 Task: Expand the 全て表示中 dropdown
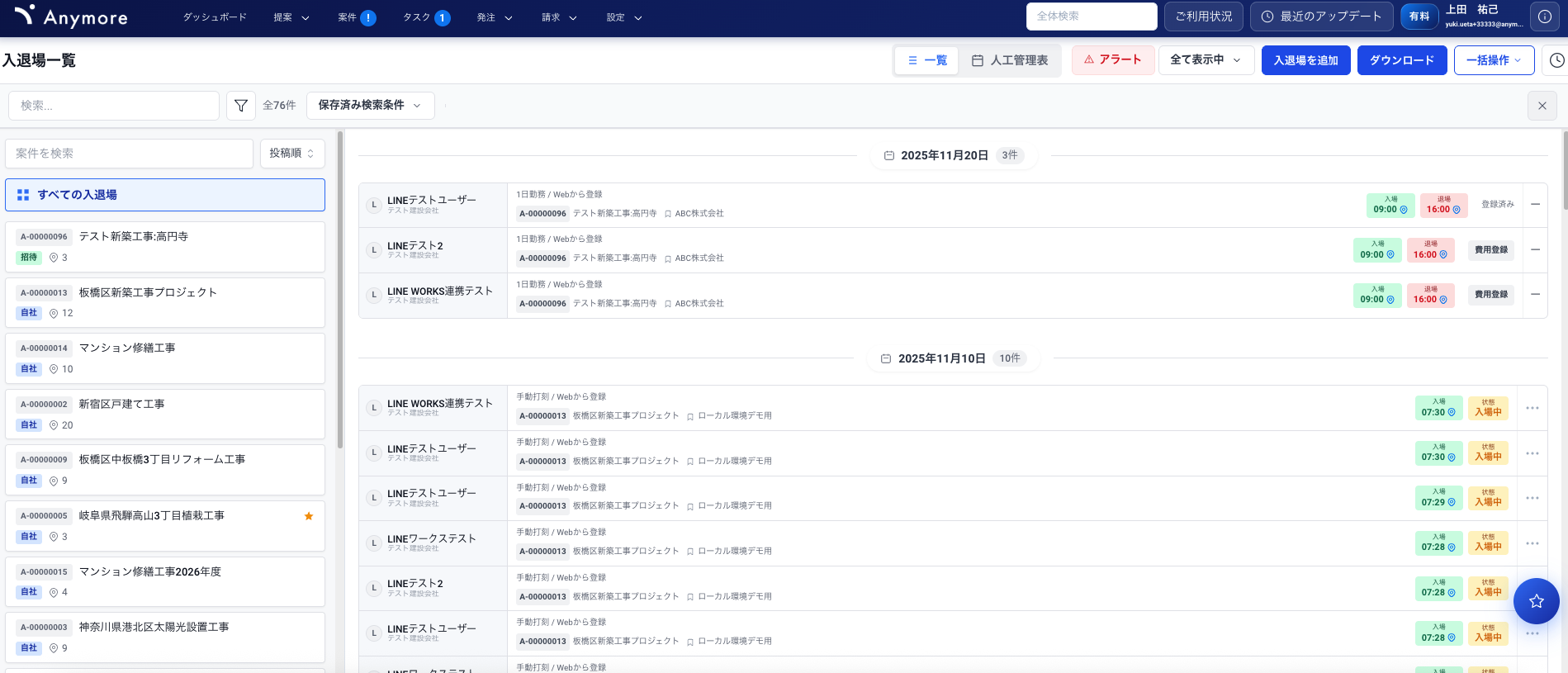(x=1206, y=60)
